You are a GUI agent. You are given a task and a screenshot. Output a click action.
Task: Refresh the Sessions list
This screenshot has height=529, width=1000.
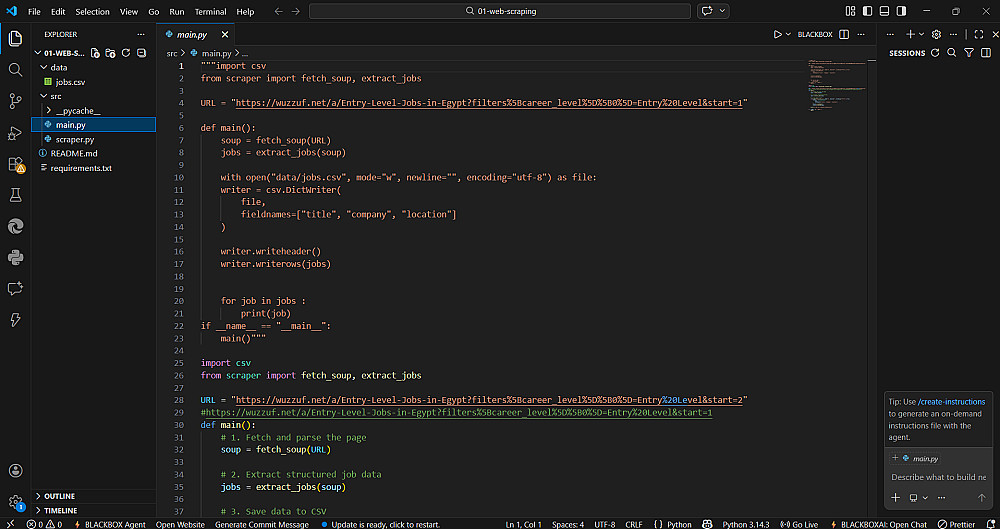935,53
